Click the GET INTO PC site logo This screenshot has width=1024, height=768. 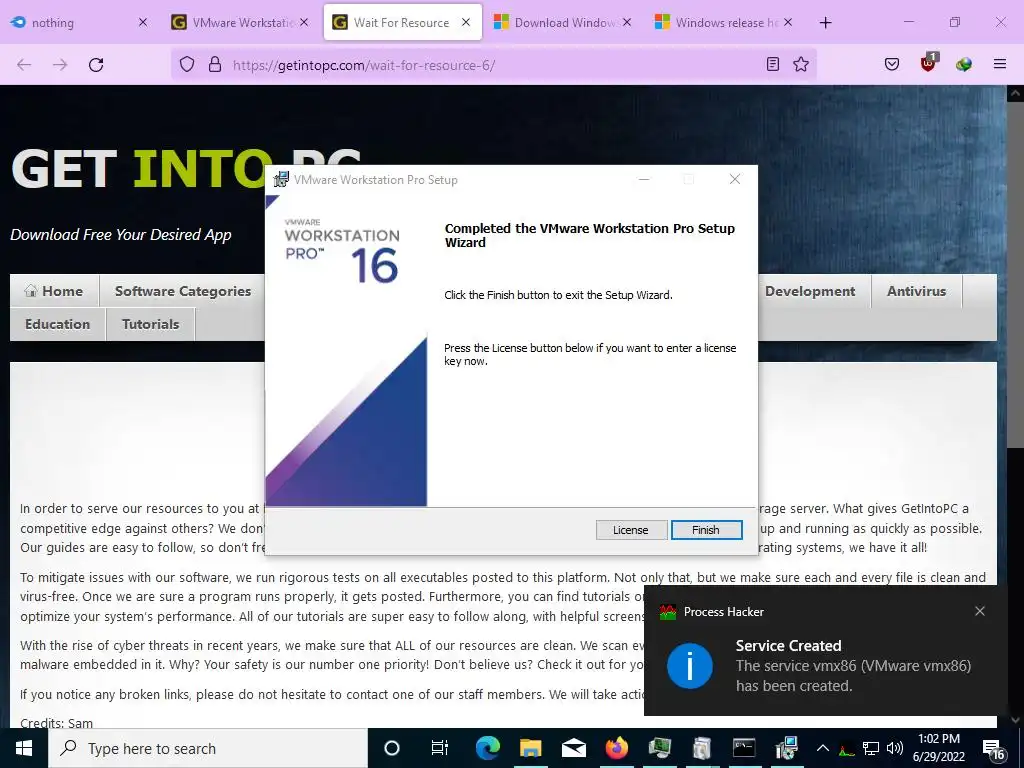click(x=187, y=168)
